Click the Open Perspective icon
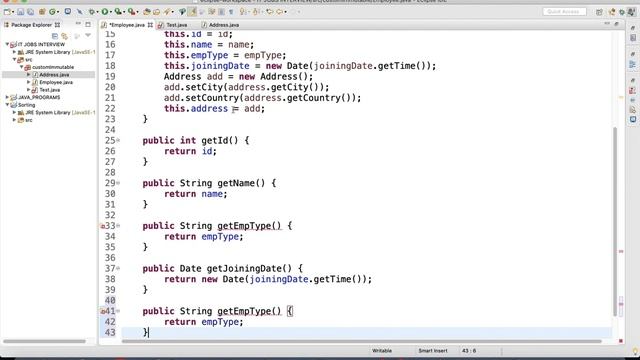 pyautogui.click(x=599, y=12)
